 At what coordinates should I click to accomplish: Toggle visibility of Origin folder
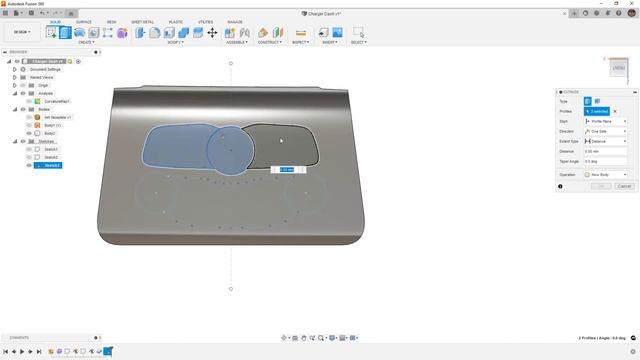[x=23, y=86]
